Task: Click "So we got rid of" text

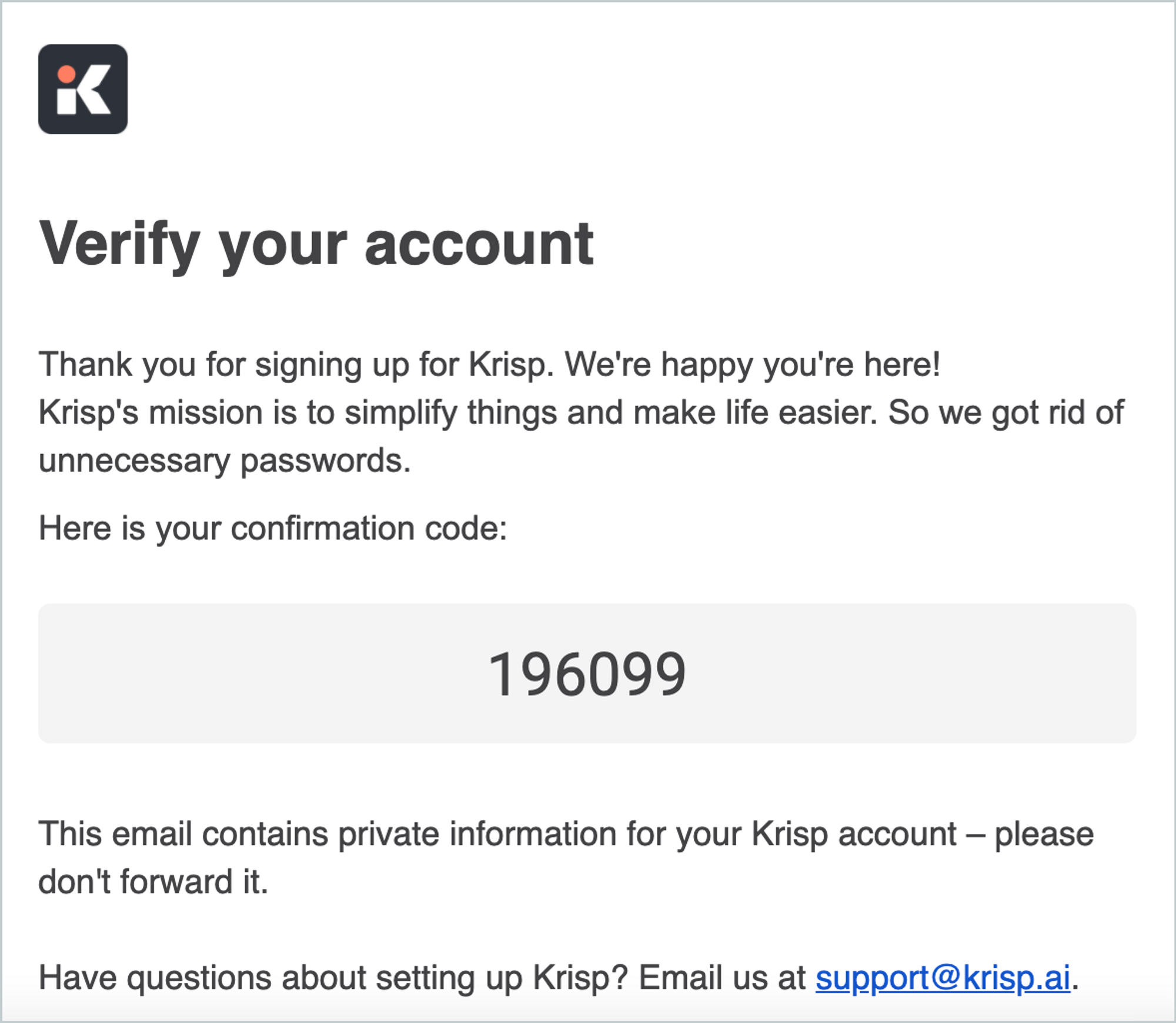Action: pos(1006,412)
